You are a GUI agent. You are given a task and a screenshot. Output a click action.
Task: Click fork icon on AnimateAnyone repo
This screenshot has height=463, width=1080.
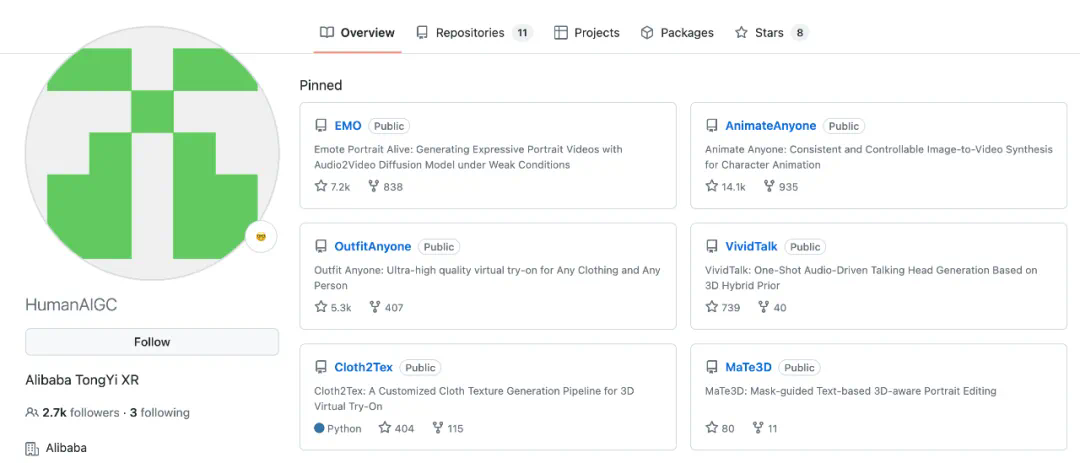click(769, 186)
